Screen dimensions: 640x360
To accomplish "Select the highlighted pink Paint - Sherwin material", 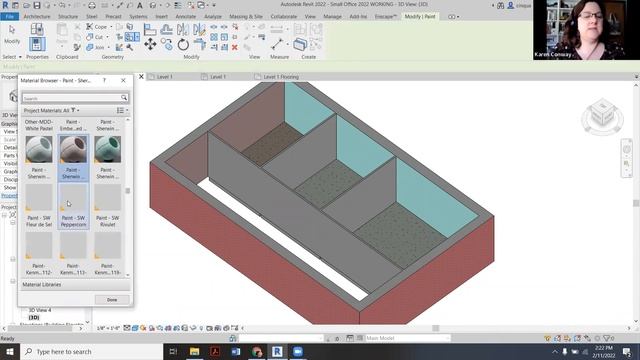I will pyautogui.click(x=73, y=158).
